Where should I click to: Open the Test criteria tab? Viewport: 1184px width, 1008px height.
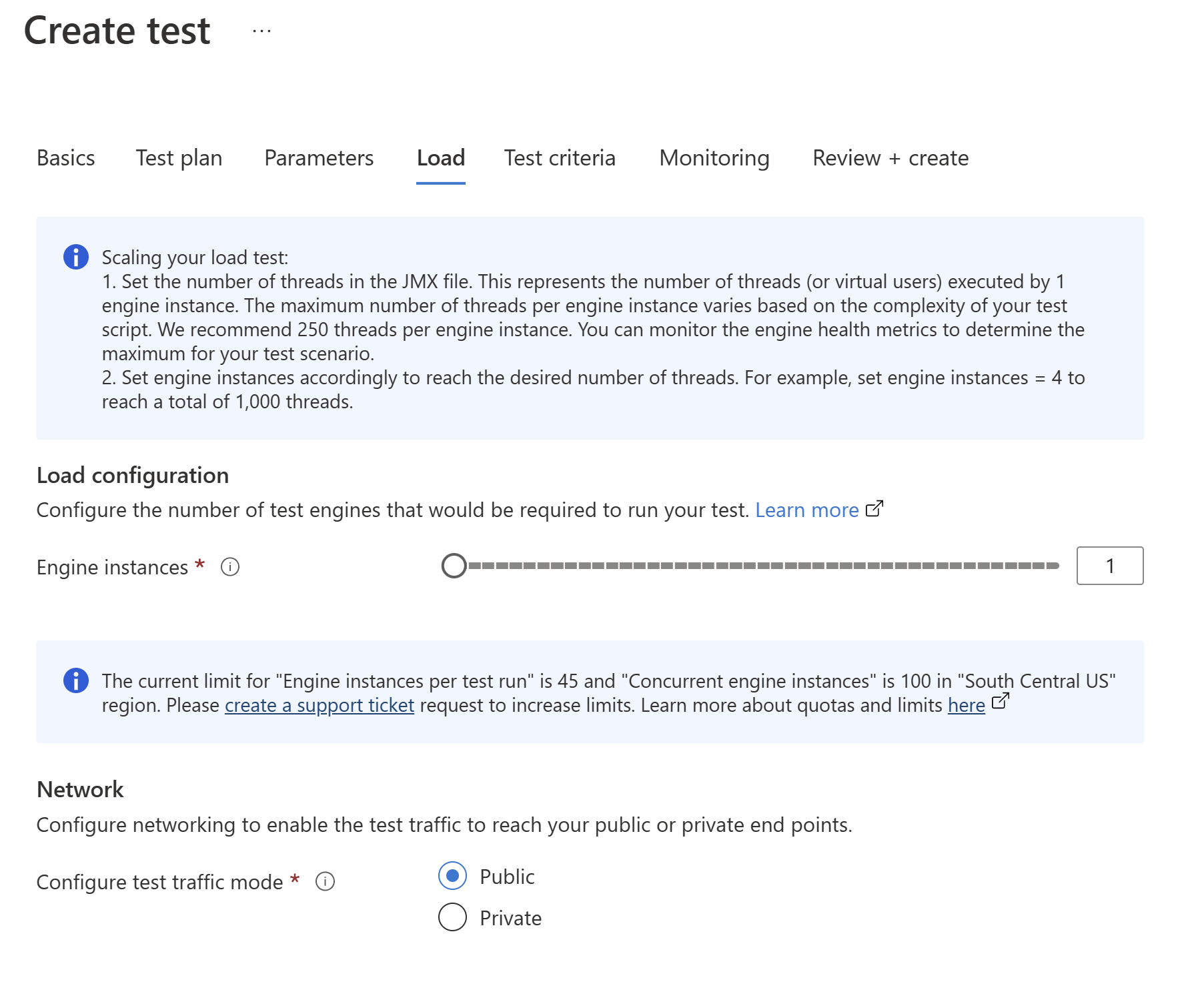[x=560, y=158]
